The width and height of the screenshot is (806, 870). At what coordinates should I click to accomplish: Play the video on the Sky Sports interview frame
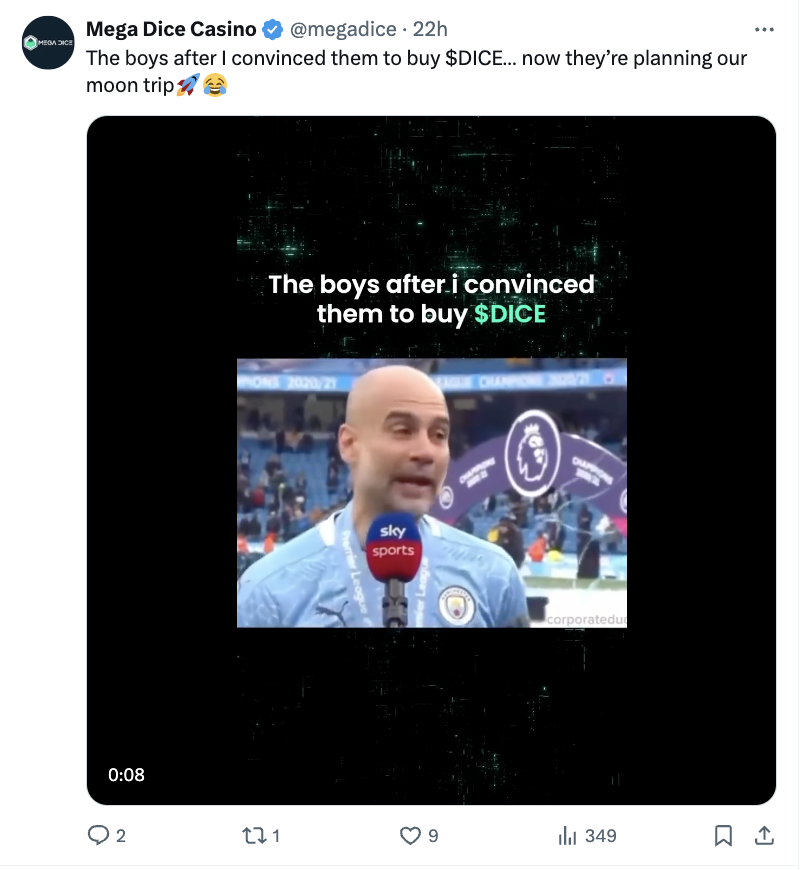click(431, 492)
